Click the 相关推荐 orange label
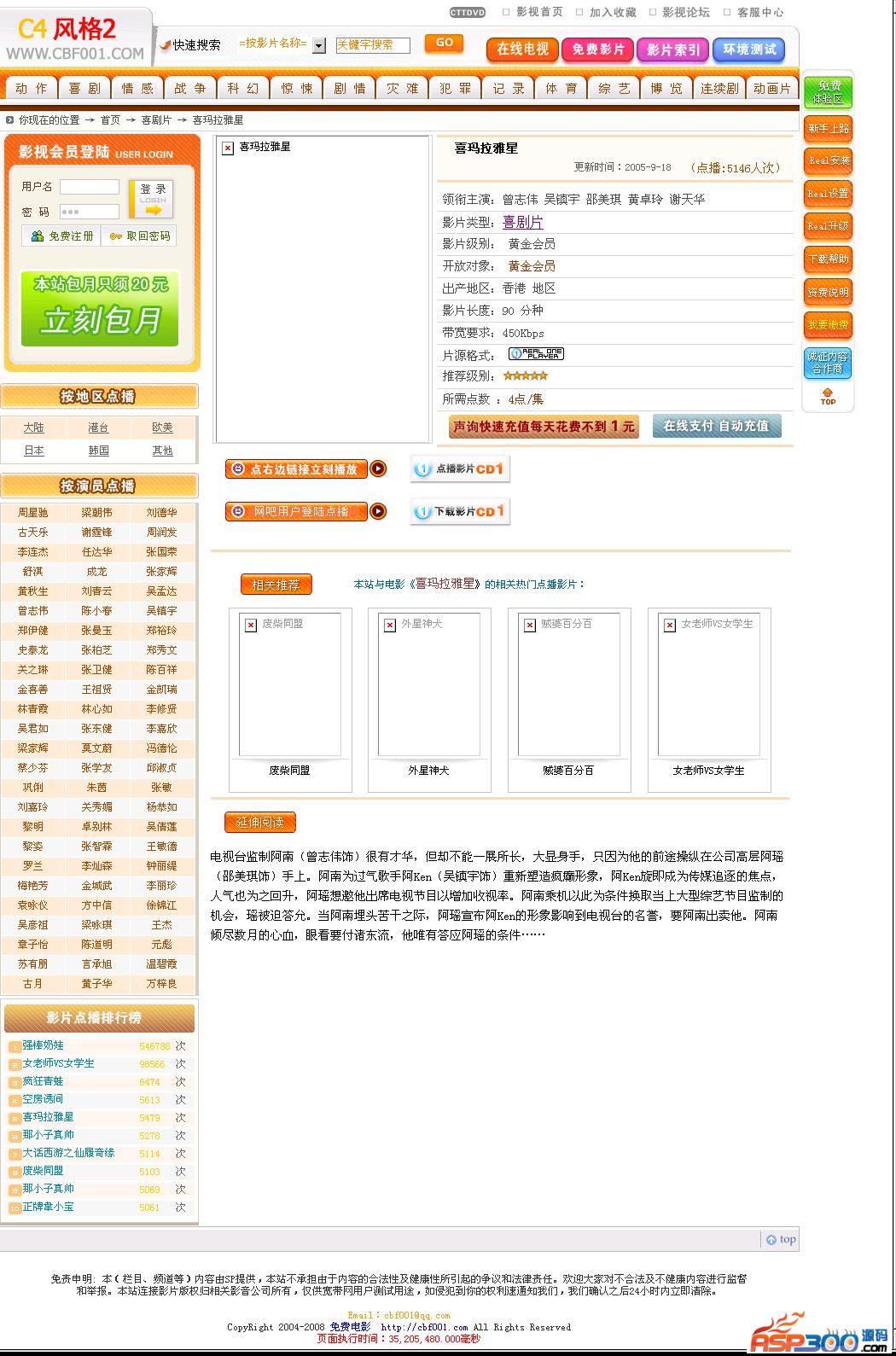Viewport: 896px width, 1356px height. tap(276, 585)
